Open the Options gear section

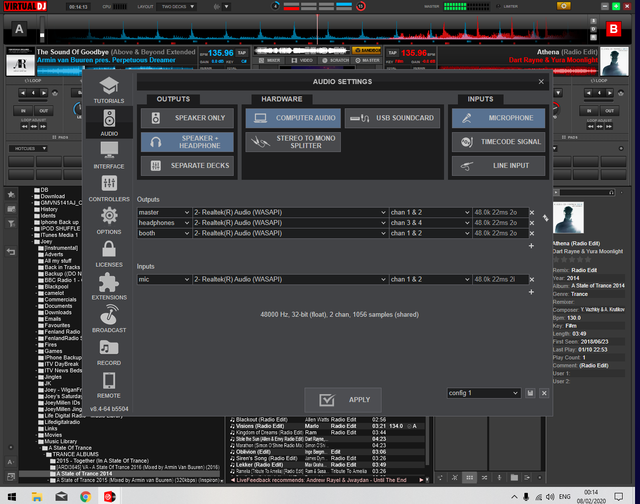point(109,221)
